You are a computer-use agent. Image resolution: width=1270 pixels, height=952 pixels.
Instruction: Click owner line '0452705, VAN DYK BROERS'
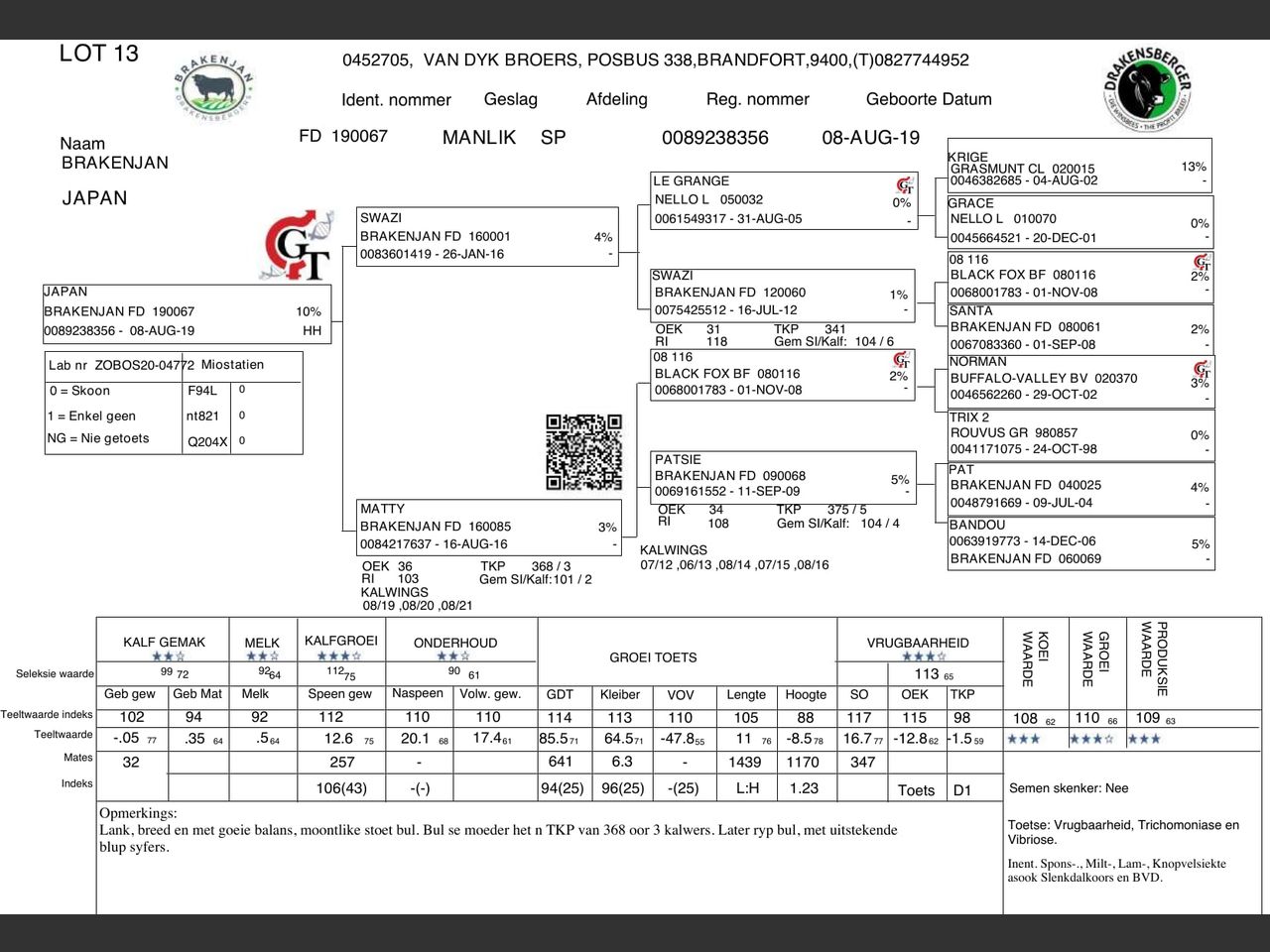pyautogui.click(x=656, y=59)
